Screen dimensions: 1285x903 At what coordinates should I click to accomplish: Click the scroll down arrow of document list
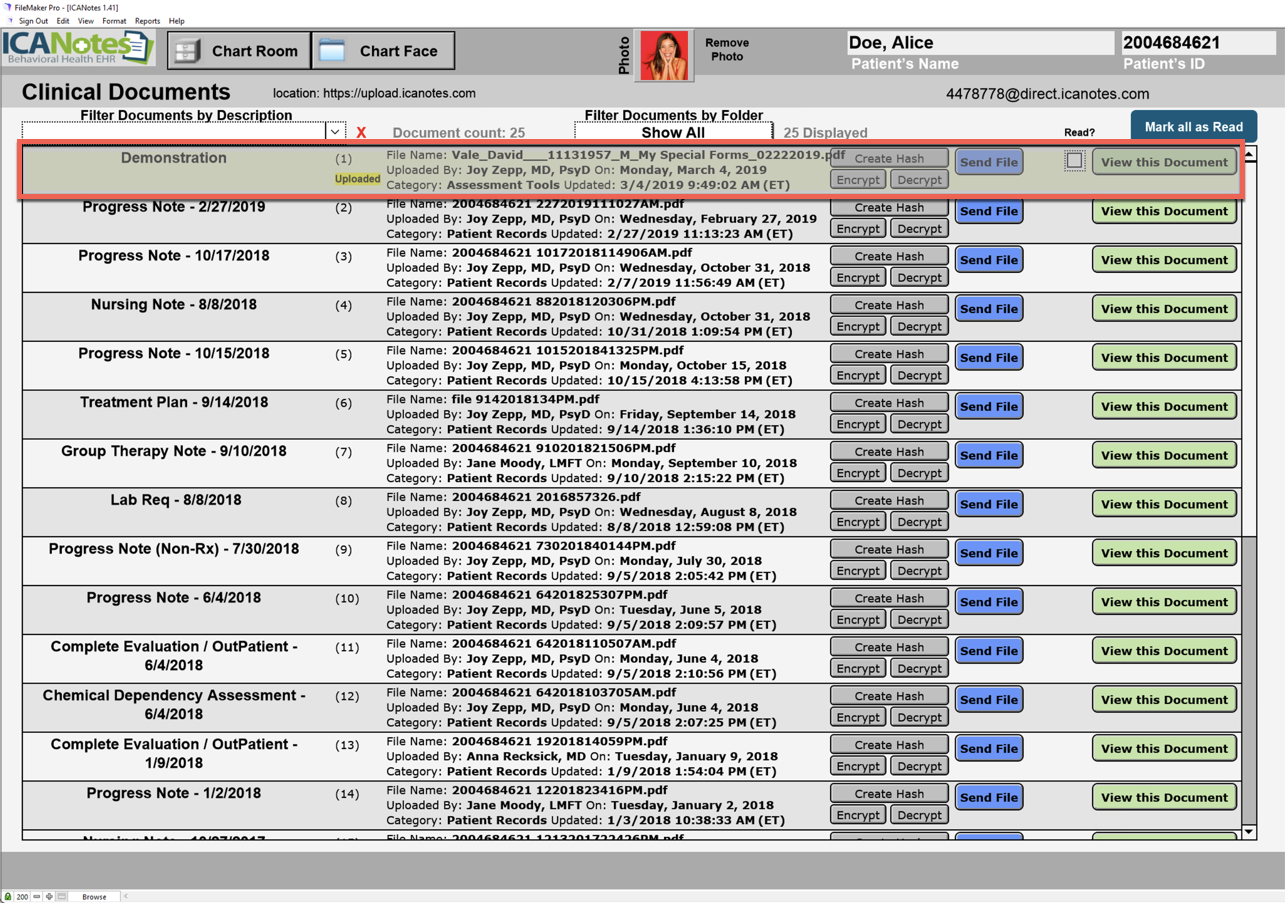pyautogui.click(x=1249, y=832)
